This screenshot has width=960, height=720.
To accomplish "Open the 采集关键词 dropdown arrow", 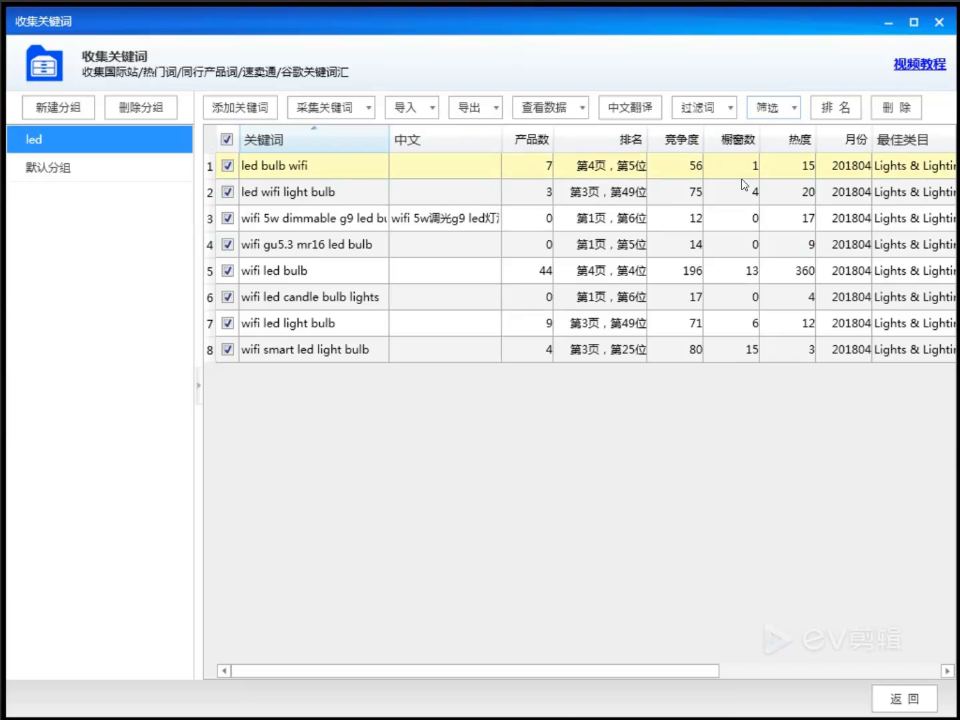I will [369, 108].
